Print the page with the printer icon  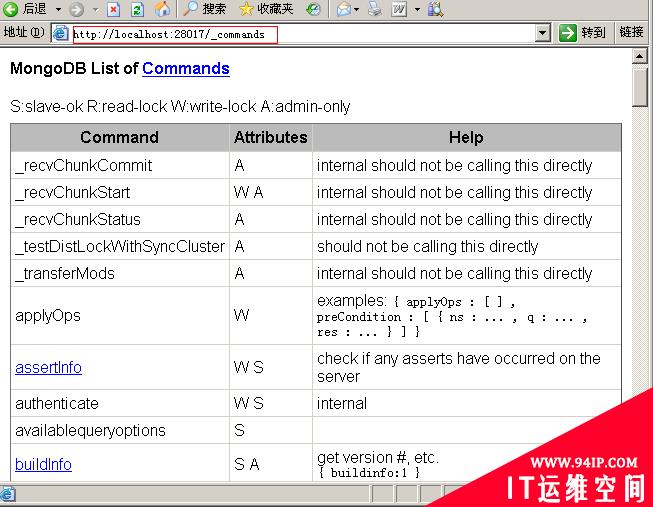point(375,9)
